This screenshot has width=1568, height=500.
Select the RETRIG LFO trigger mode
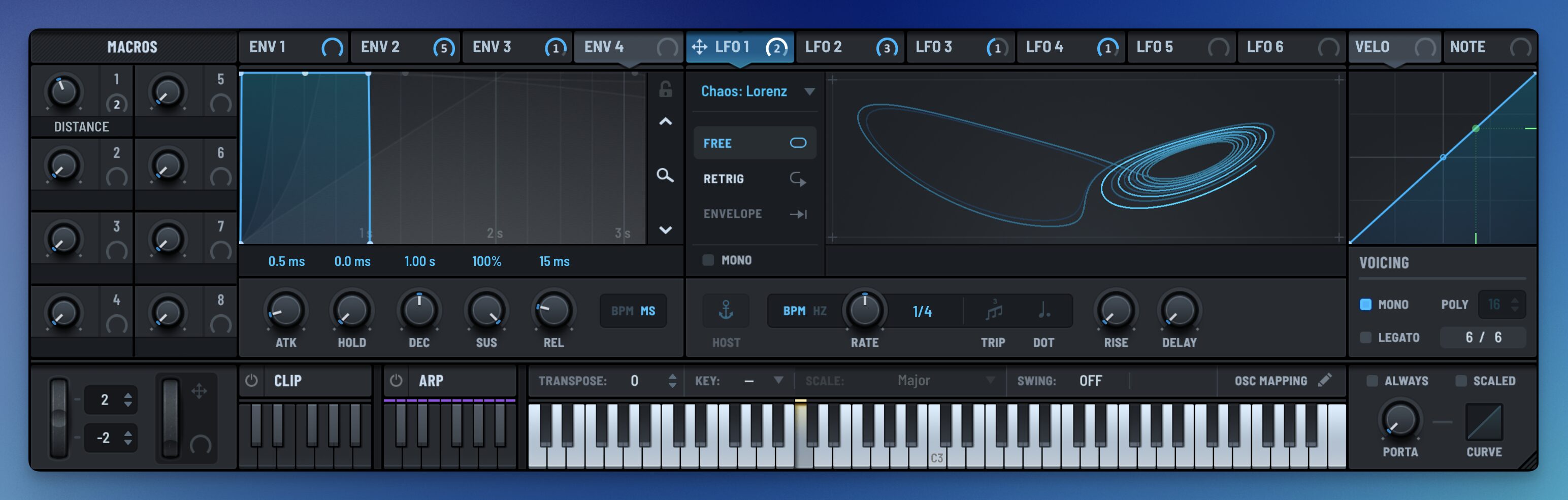click(755, 179)
